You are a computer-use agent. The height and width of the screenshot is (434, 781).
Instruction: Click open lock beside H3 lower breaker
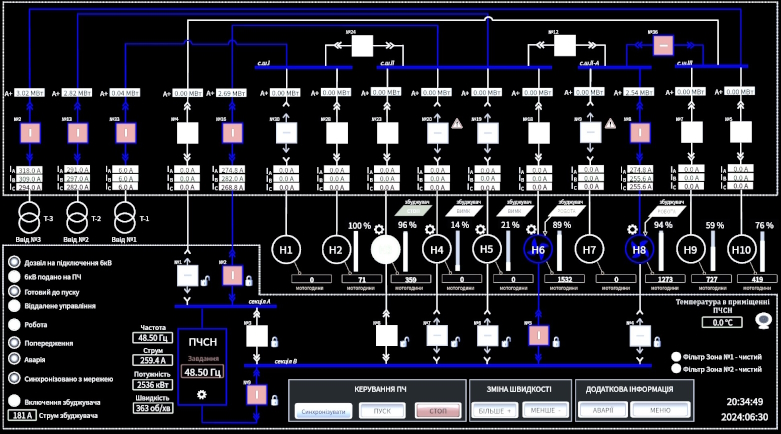404,342
